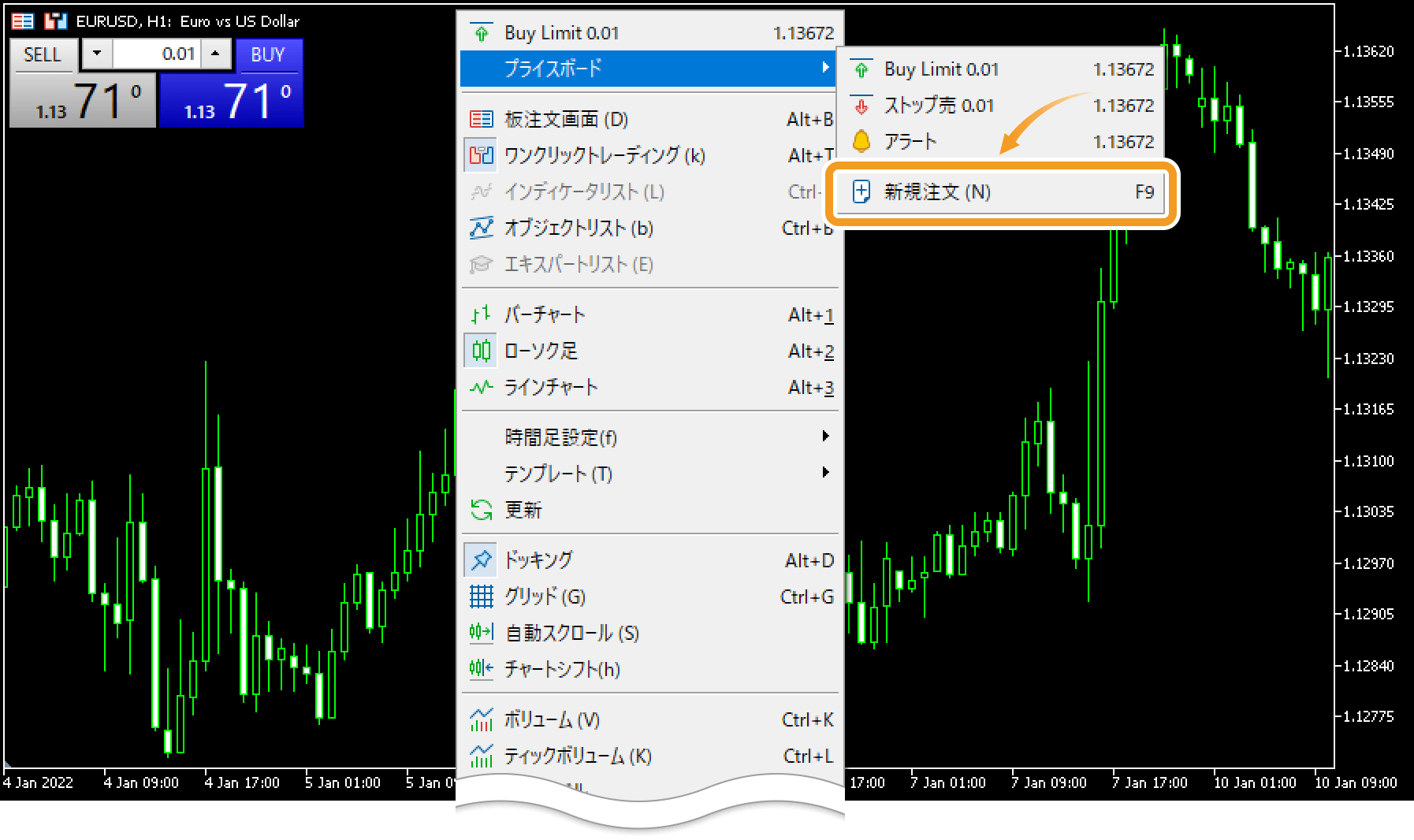1414x840 pixels.
Task: Click the Buy Limit icon in submenu
Action: pos(861,69)
